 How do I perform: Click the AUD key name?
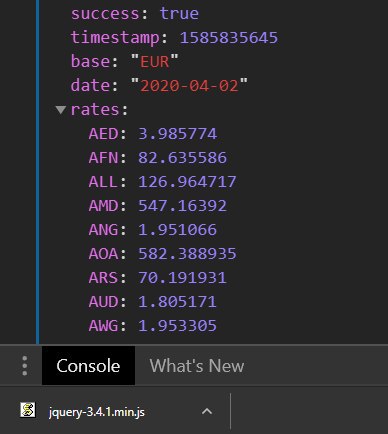[103, 302]
